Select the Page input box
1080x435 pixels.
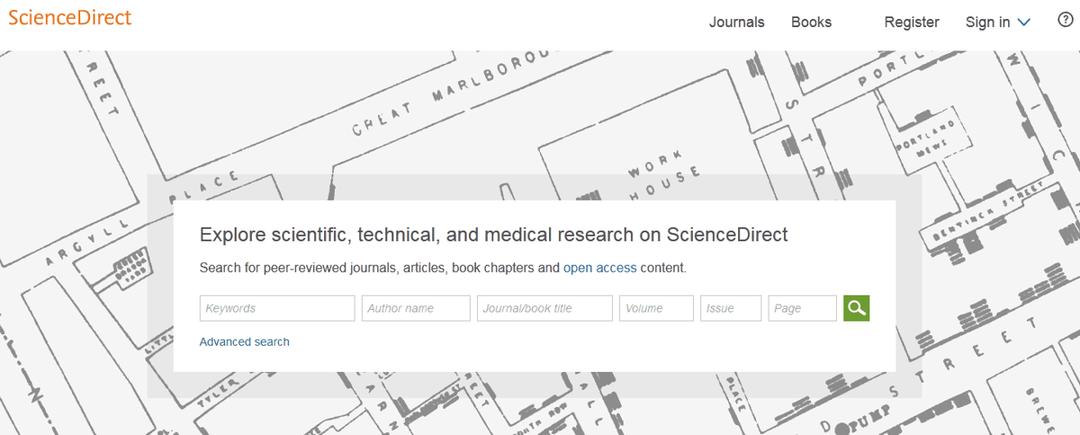pos(802,308)
